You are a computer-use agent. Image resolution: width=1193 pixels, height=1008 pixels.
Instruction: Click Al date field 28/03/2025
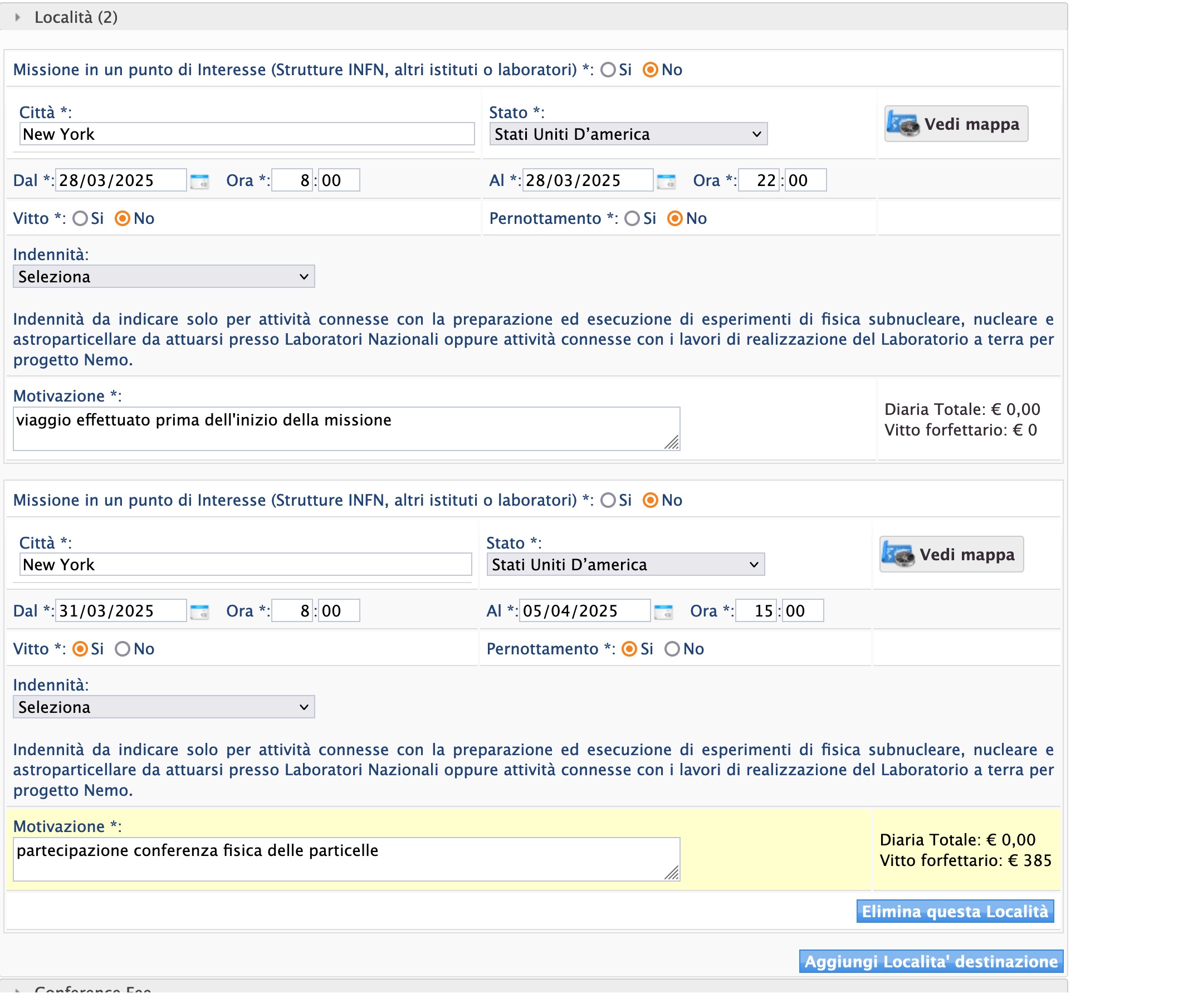[588, 180]
